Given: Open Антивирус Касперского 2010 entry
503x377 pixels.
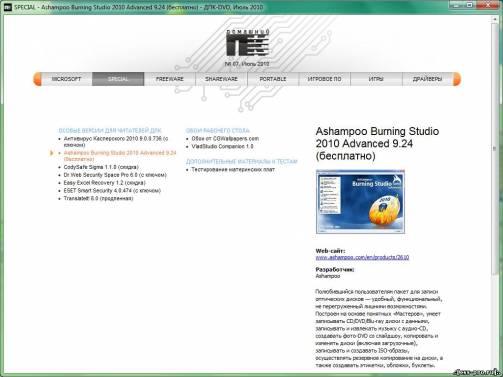Looking at the screenshot, I should coord(116,142).
